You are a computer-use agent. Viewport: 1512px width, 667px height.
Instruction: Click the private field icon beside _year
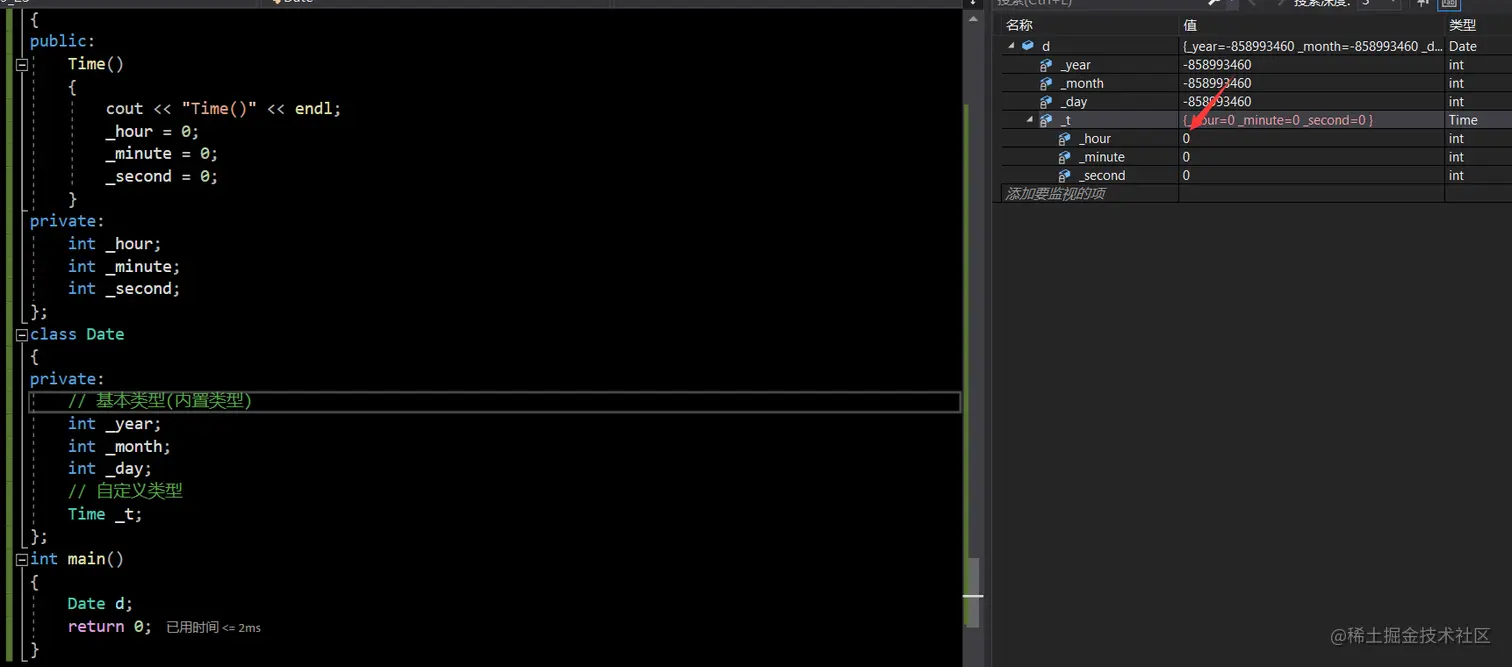[1046, 65]
